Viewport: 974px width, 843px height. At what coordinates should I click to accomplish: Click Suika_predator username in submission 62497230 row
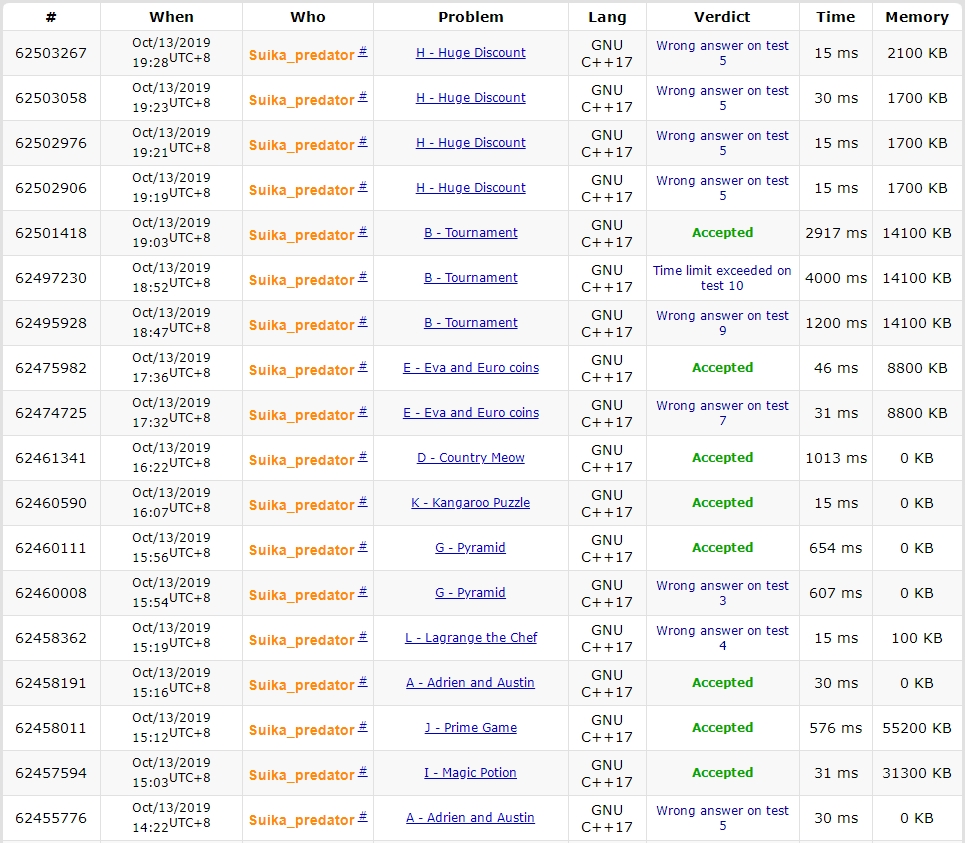pyautogui.click(x=301, y=280)
